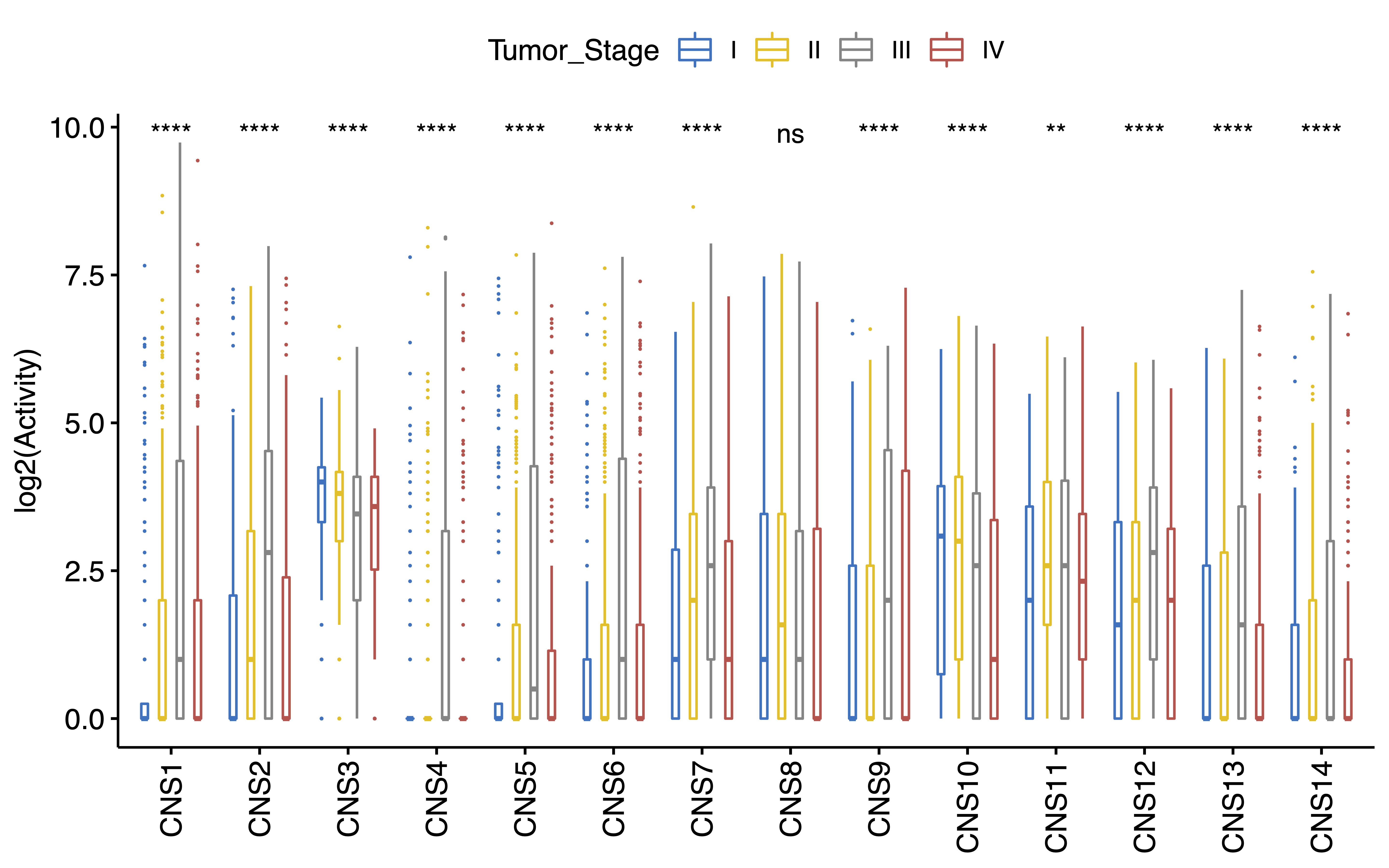Click the gray stage III box of CNS2
The height and width of the screenshot is (868, 1389).
(x=269, y=585)
